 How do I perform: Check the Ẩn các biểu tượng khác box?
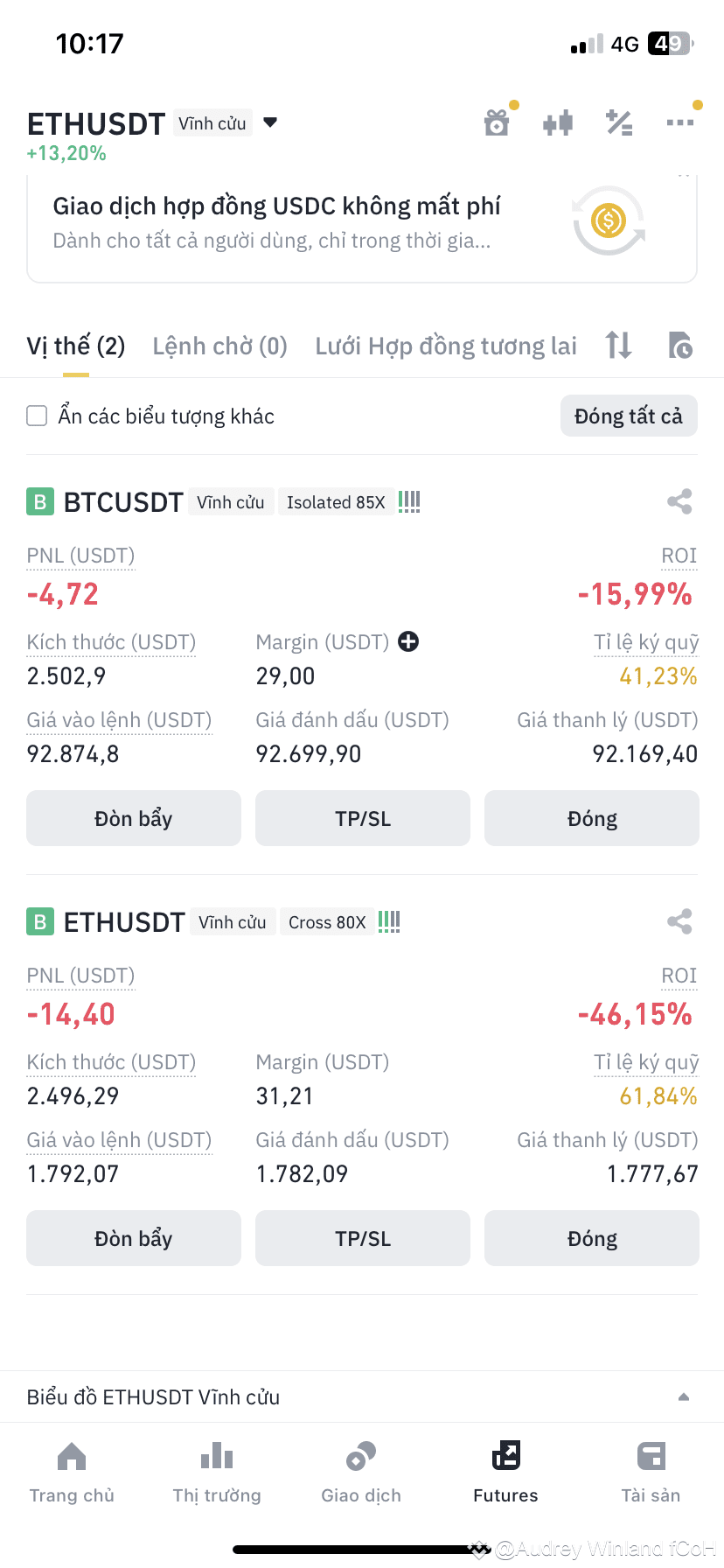37,416
